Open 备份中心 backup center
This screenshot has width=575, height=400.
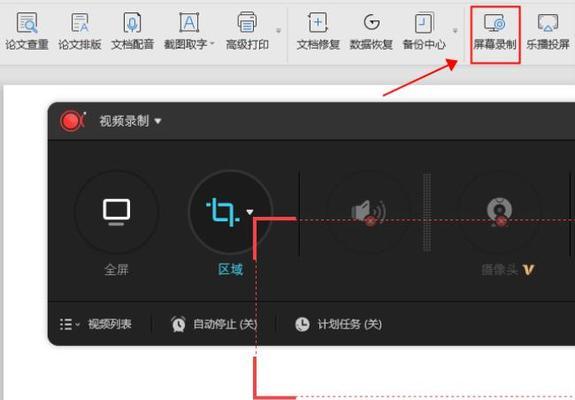click(x=424, y=31)
